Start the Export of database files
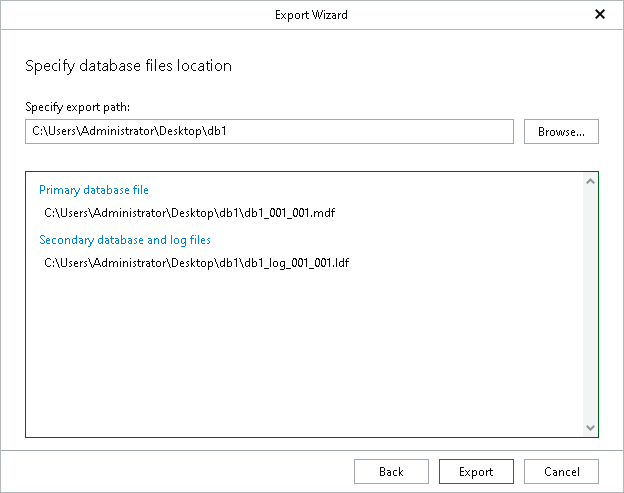The image size is (624, 493). 476,472
